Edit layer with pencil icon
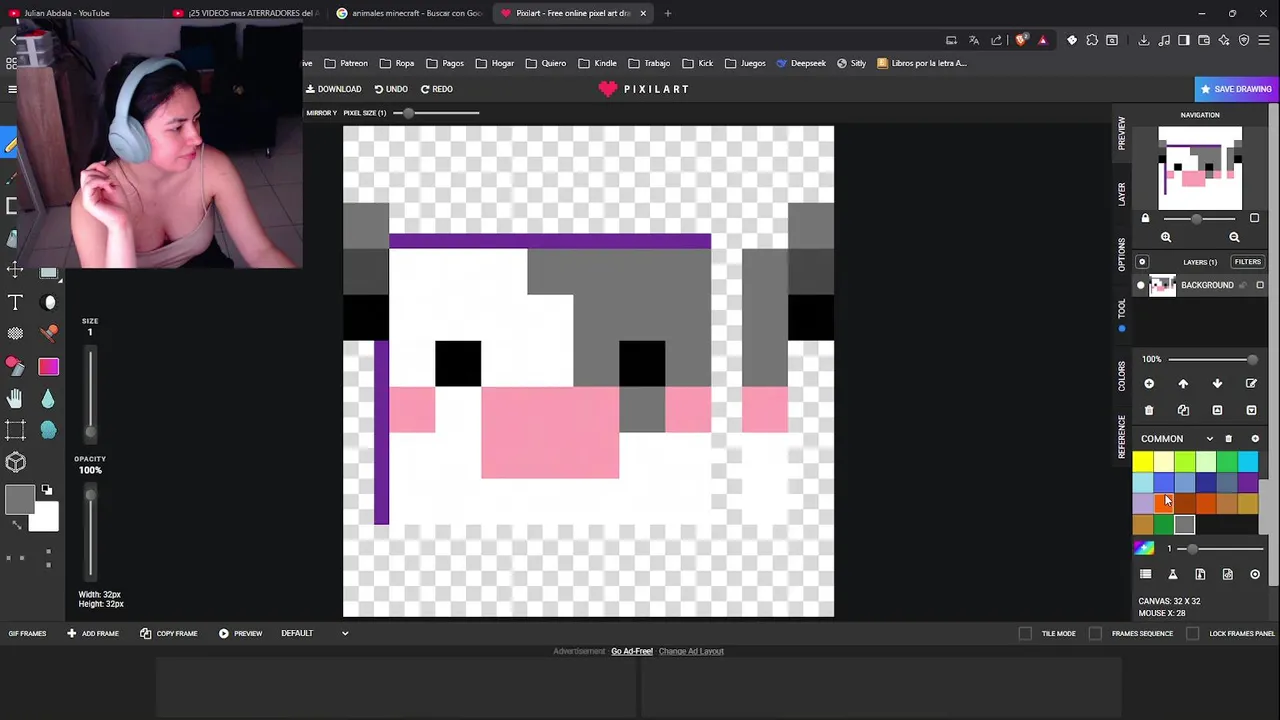This screenshot has height=720, width=1280. coord(1251,384)
